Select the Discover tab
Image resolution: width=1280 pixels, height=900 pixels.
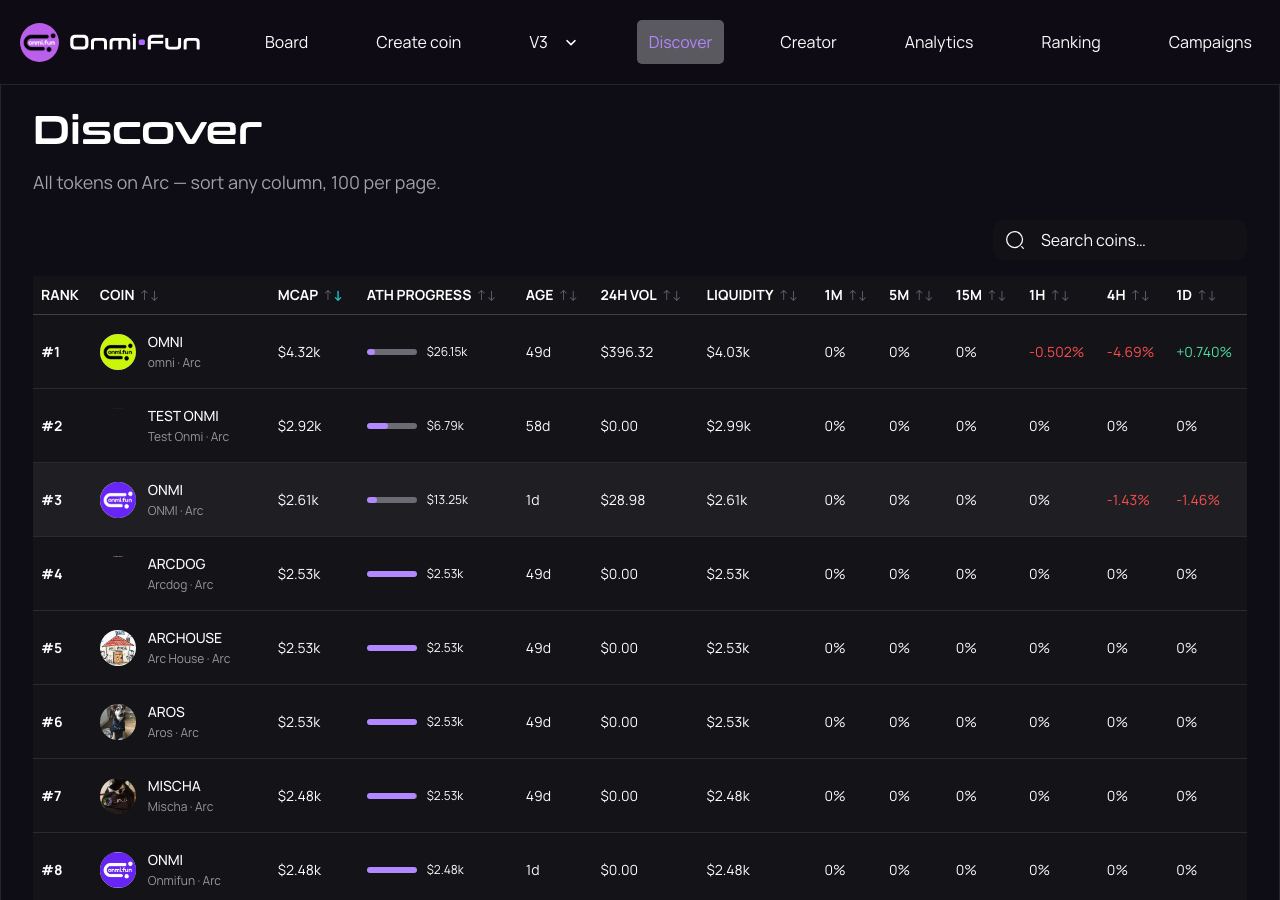click(680, 42)
